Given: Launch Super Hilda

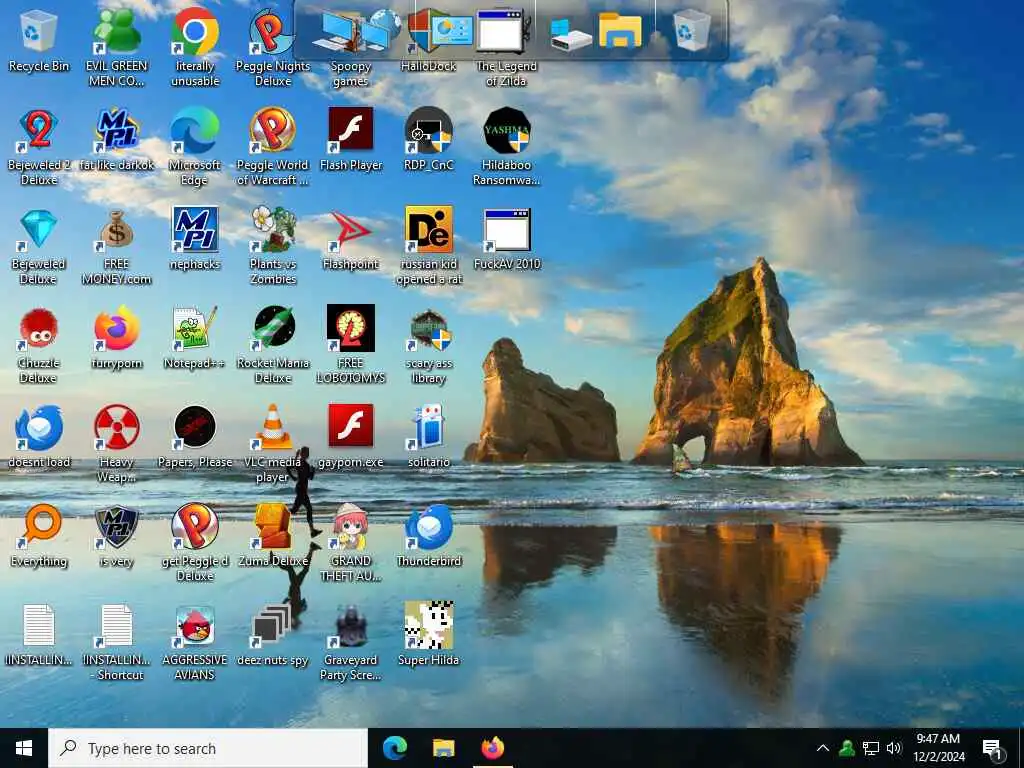Looking at the screenshot, I should (429, 635).
